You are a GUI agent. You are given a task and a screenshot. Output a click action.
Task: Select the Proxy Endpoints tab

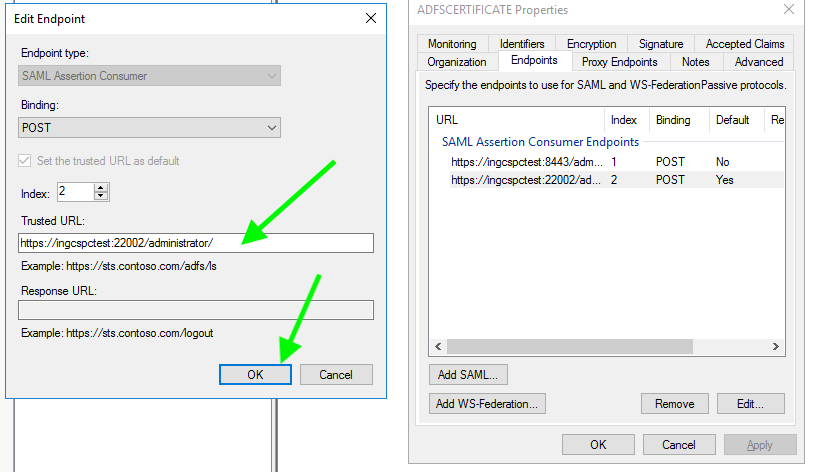click(620, 62)
